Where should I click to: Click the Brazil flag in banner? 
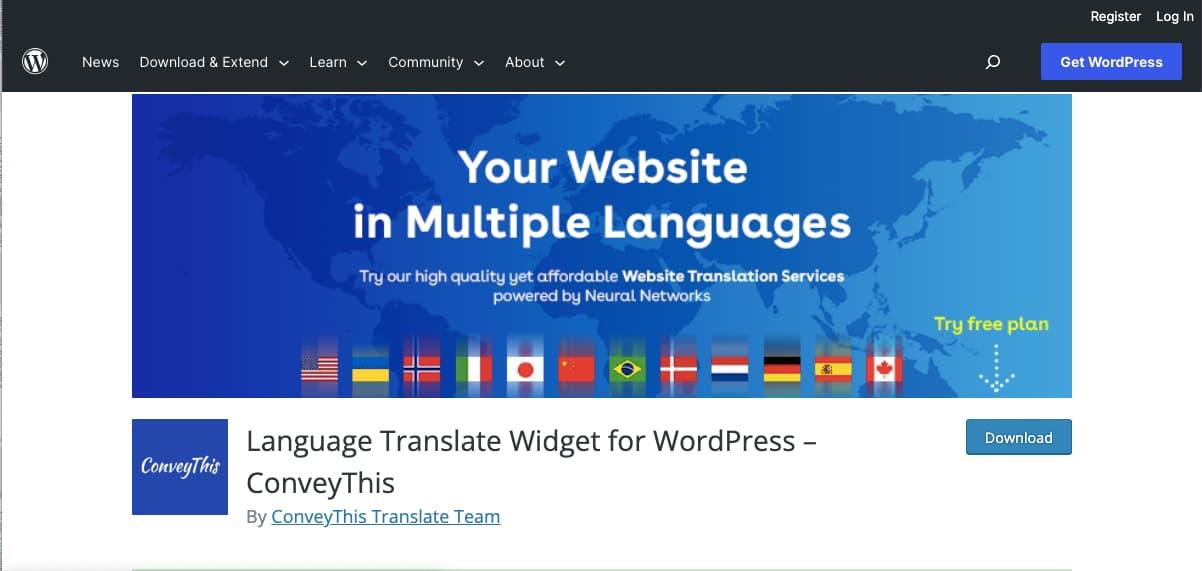click(x=628, y=370)
